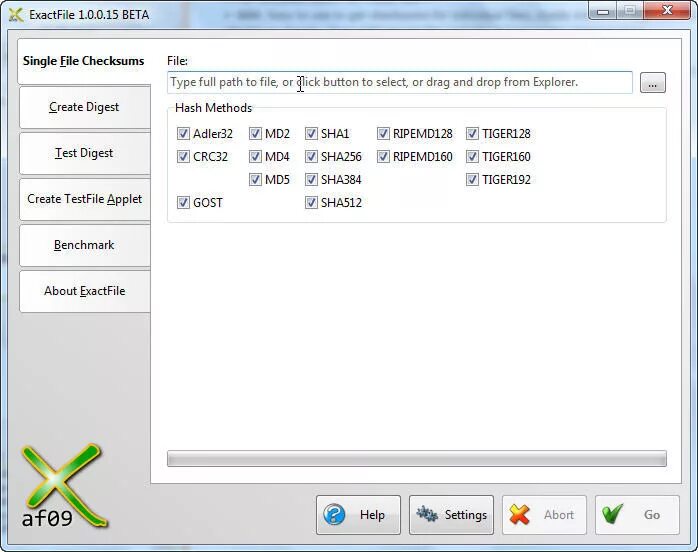Disable the SHA512 hash method

pos(311,203)
